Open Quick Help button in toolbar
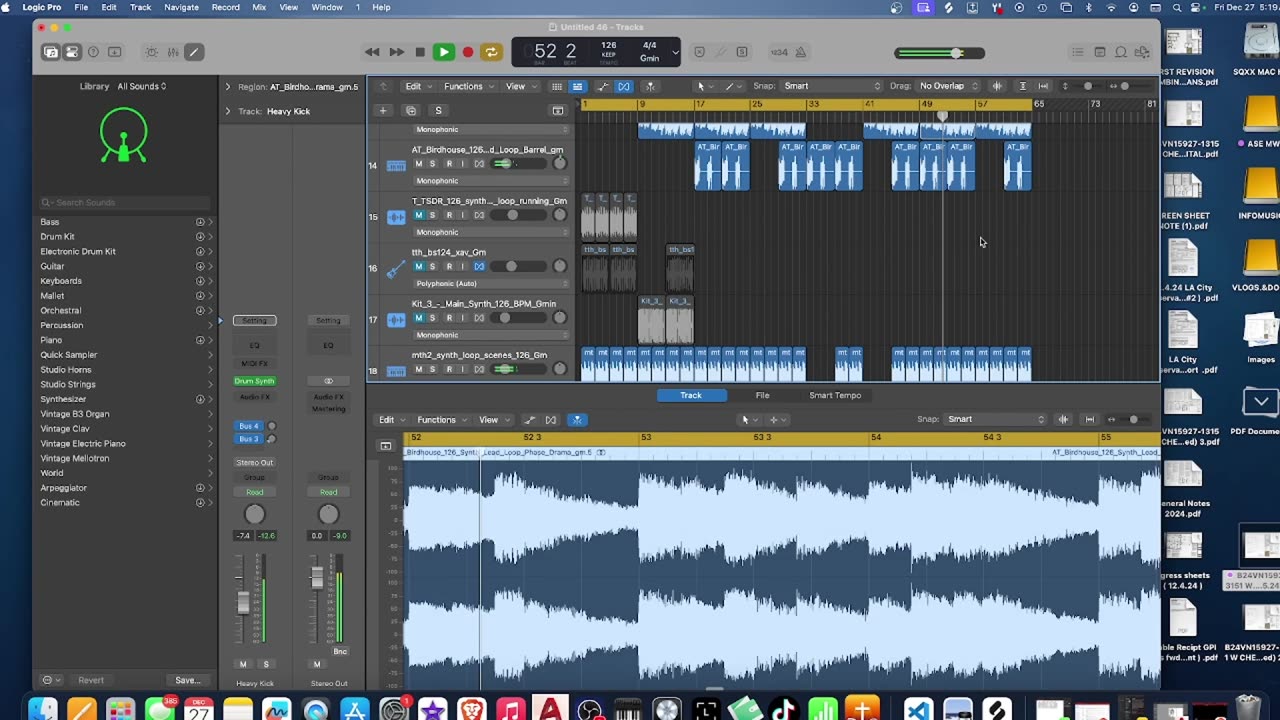The image size is (1280, 720). (94, 52)
